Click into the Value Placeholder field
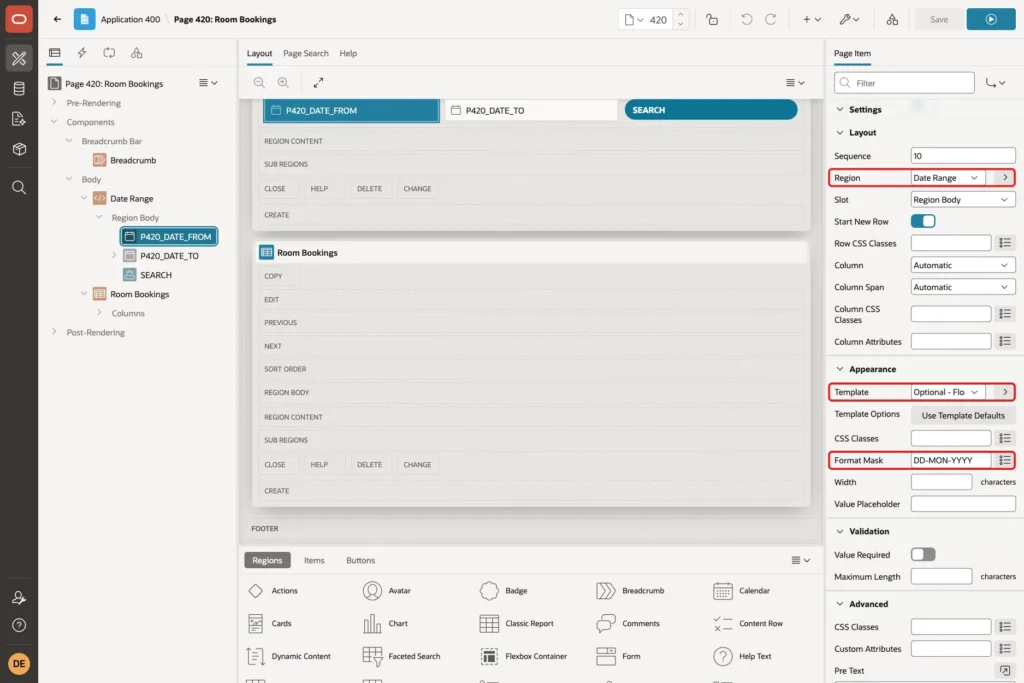The width and height of the screenshot is (1024, 683). point(963,504)
